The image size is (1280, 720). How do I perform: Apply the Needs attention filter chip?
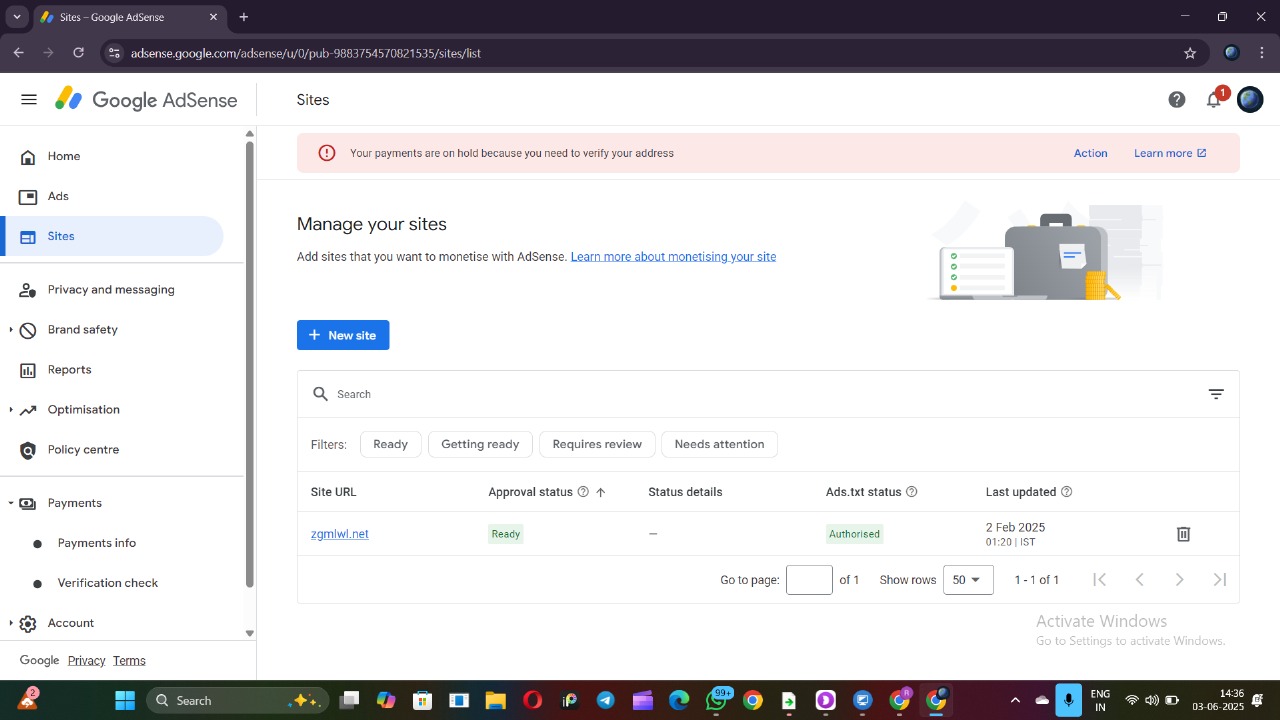719,444
